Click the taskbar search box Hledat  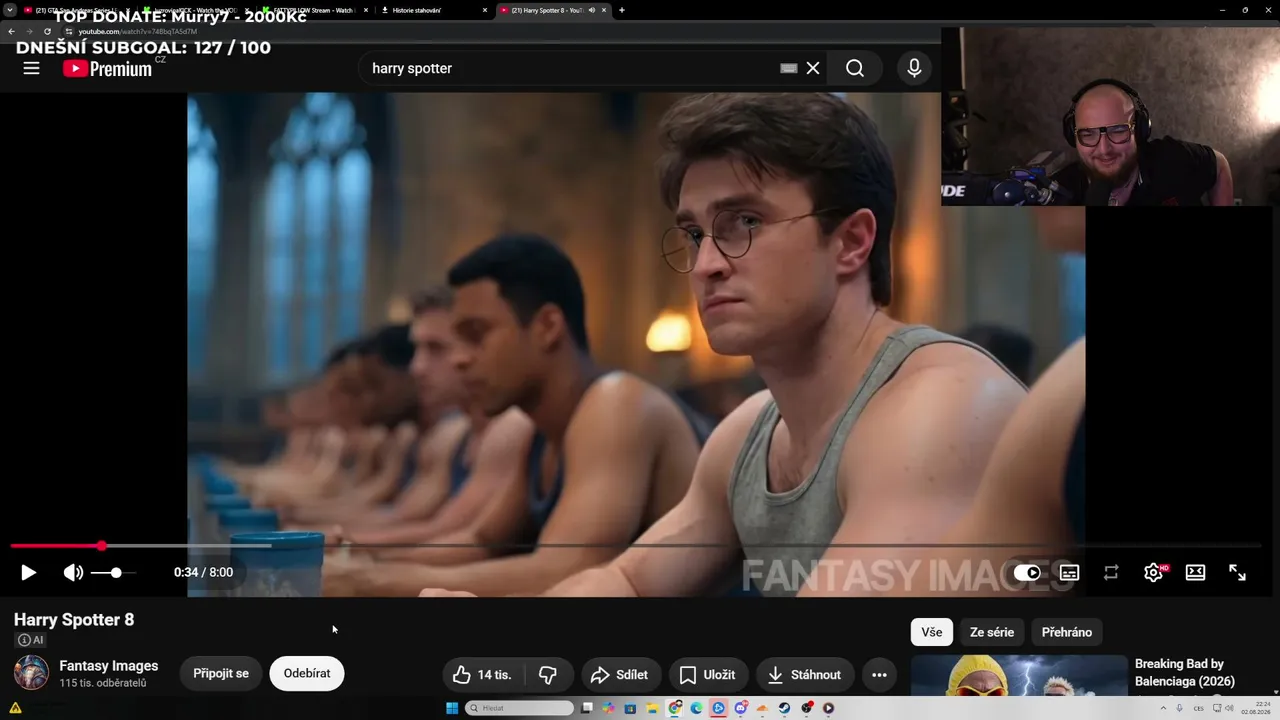[521, 708]
